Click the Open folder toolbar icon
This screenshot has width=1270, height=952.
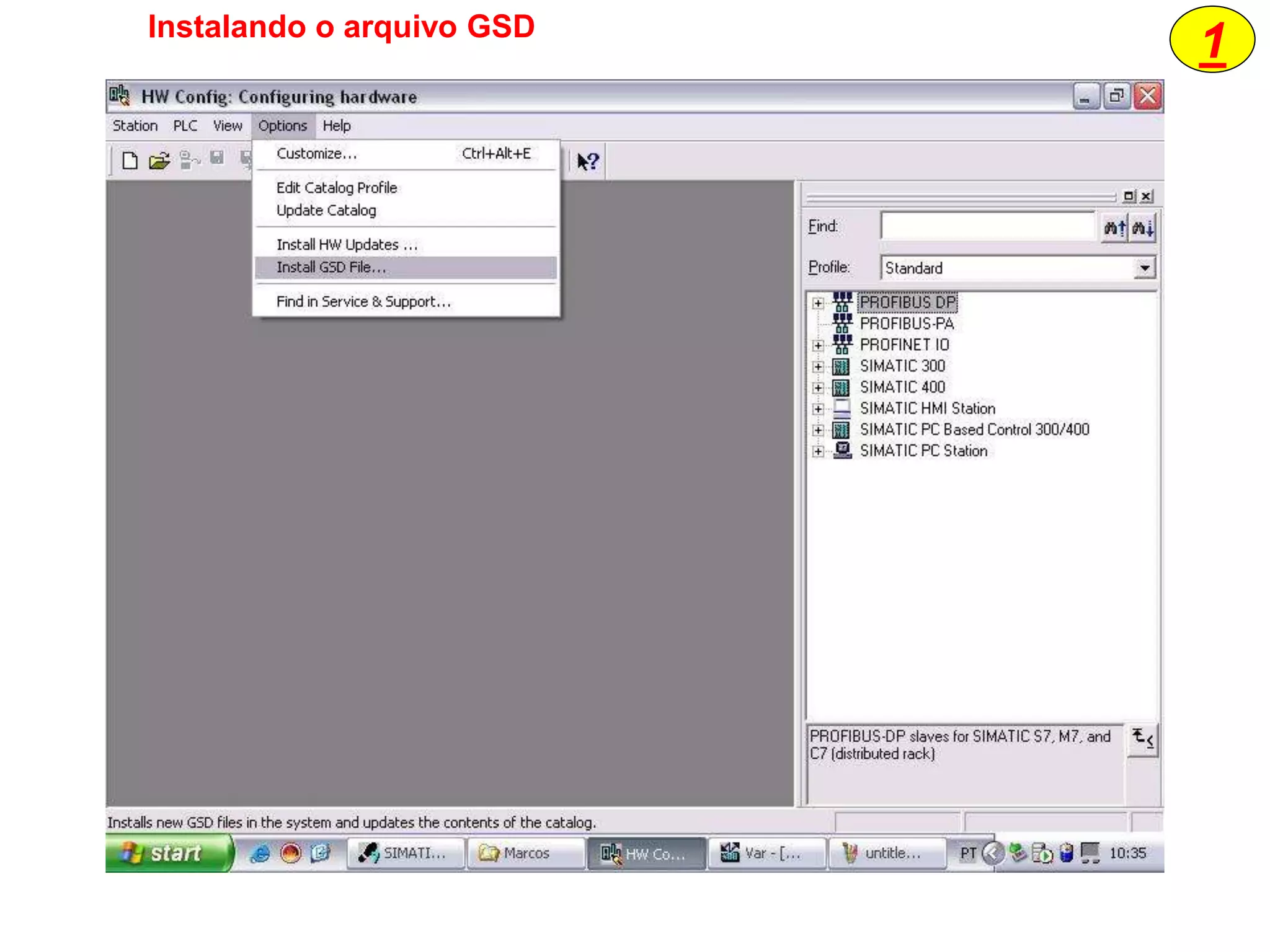159,161
